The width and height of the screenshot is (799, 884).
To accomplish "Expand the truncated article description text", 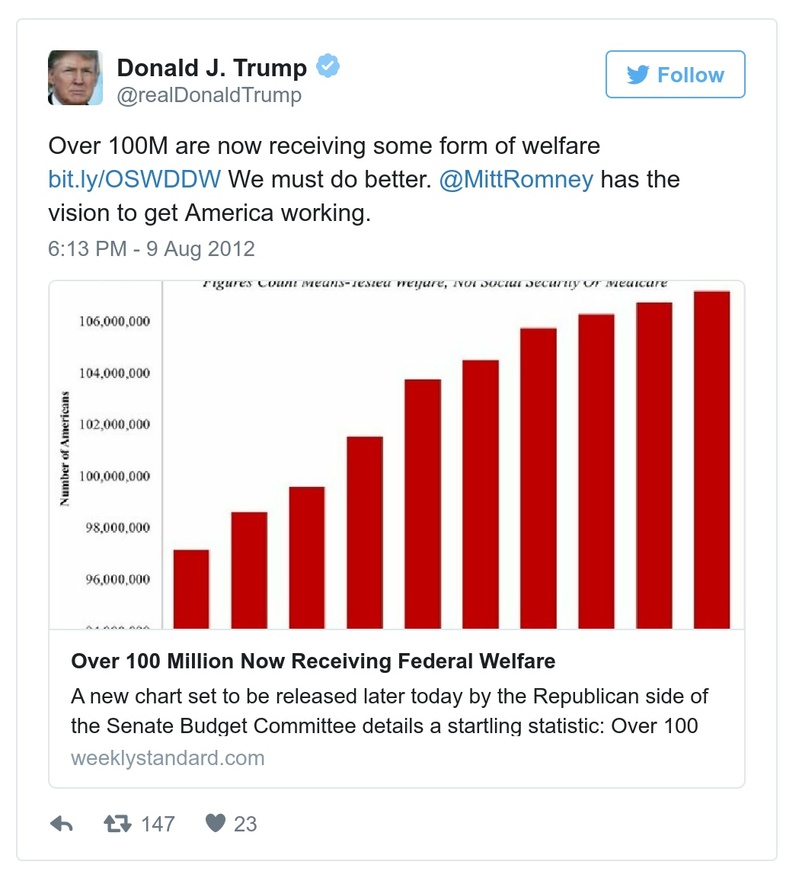I will point(390,712).
